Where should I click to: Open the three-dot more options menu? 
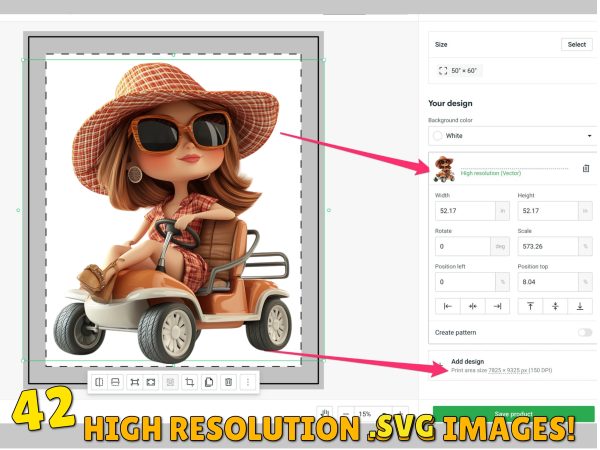tap(247, 382)
